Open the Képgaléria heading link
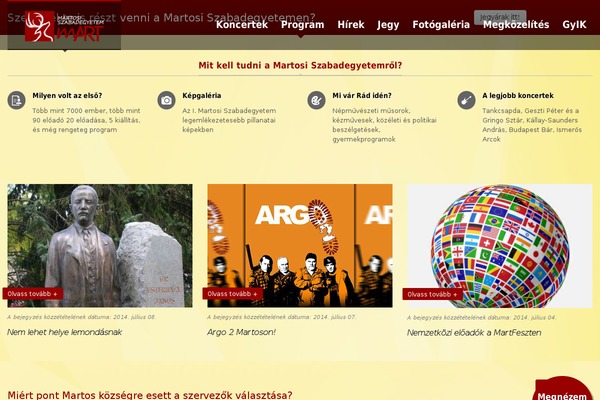 [x=202, y=96]
